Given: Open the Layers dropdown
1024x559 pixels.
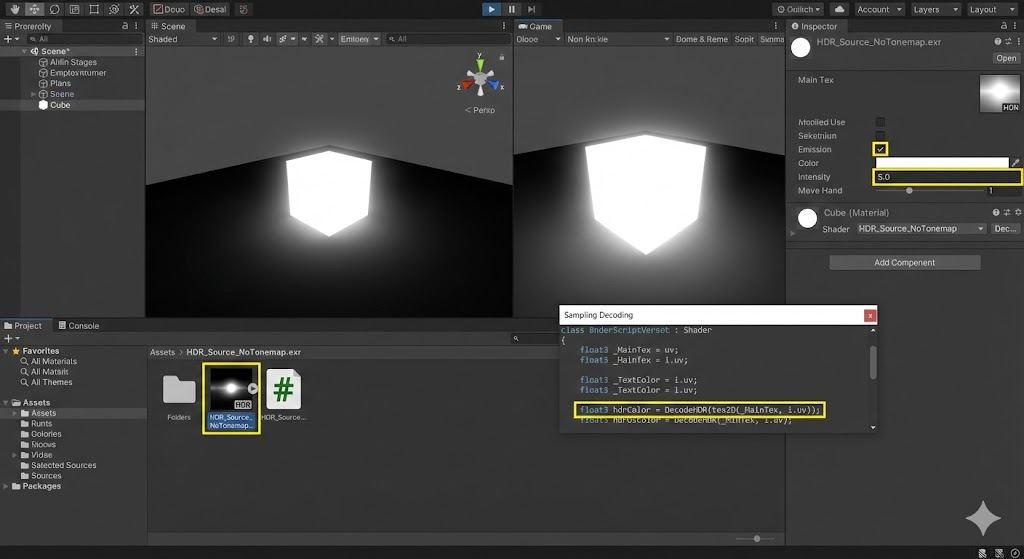Looking at the screenshot, I should (935, 9).
